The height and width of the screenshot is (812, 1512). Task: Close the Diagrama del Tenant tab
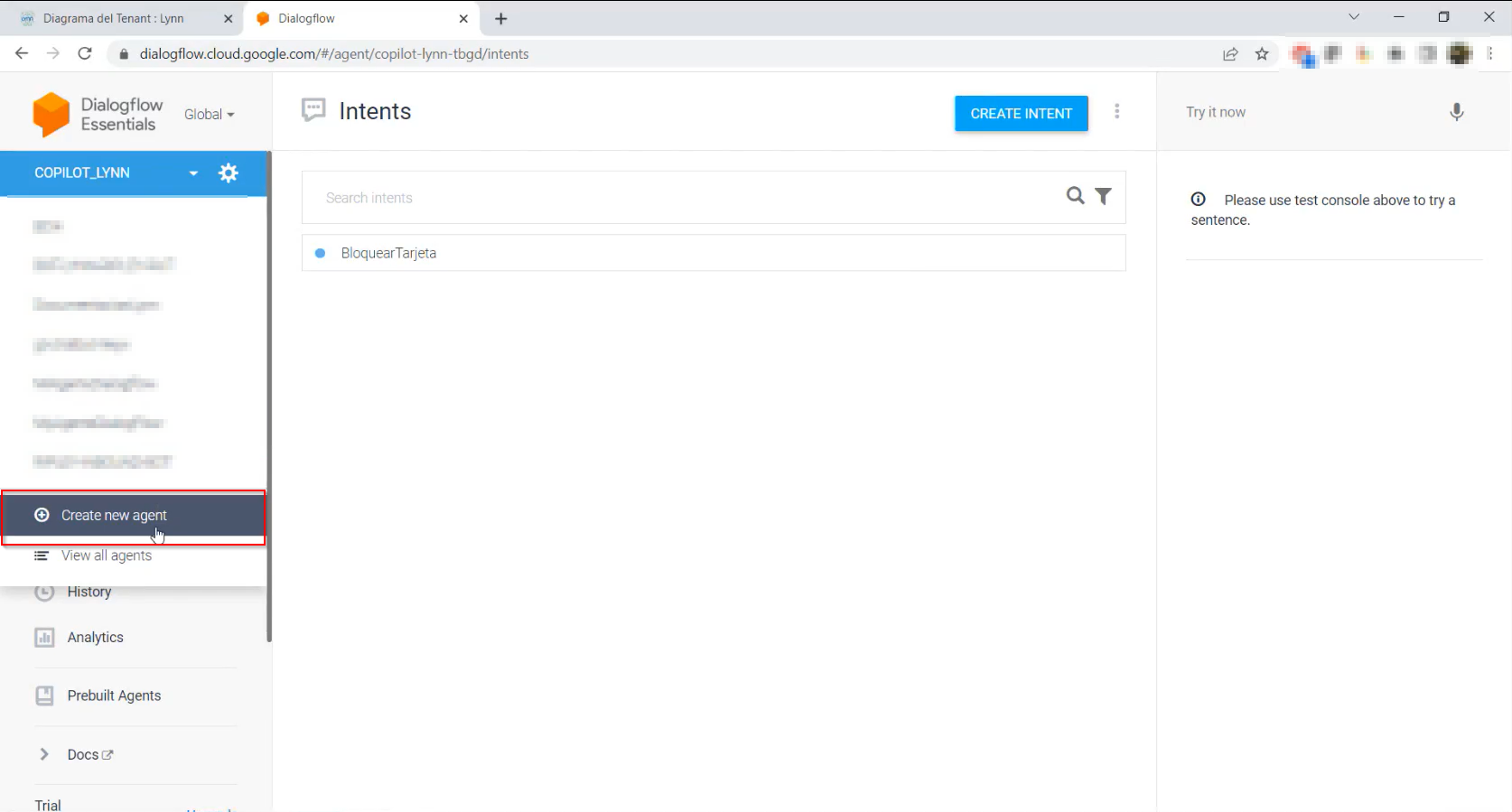228,19
